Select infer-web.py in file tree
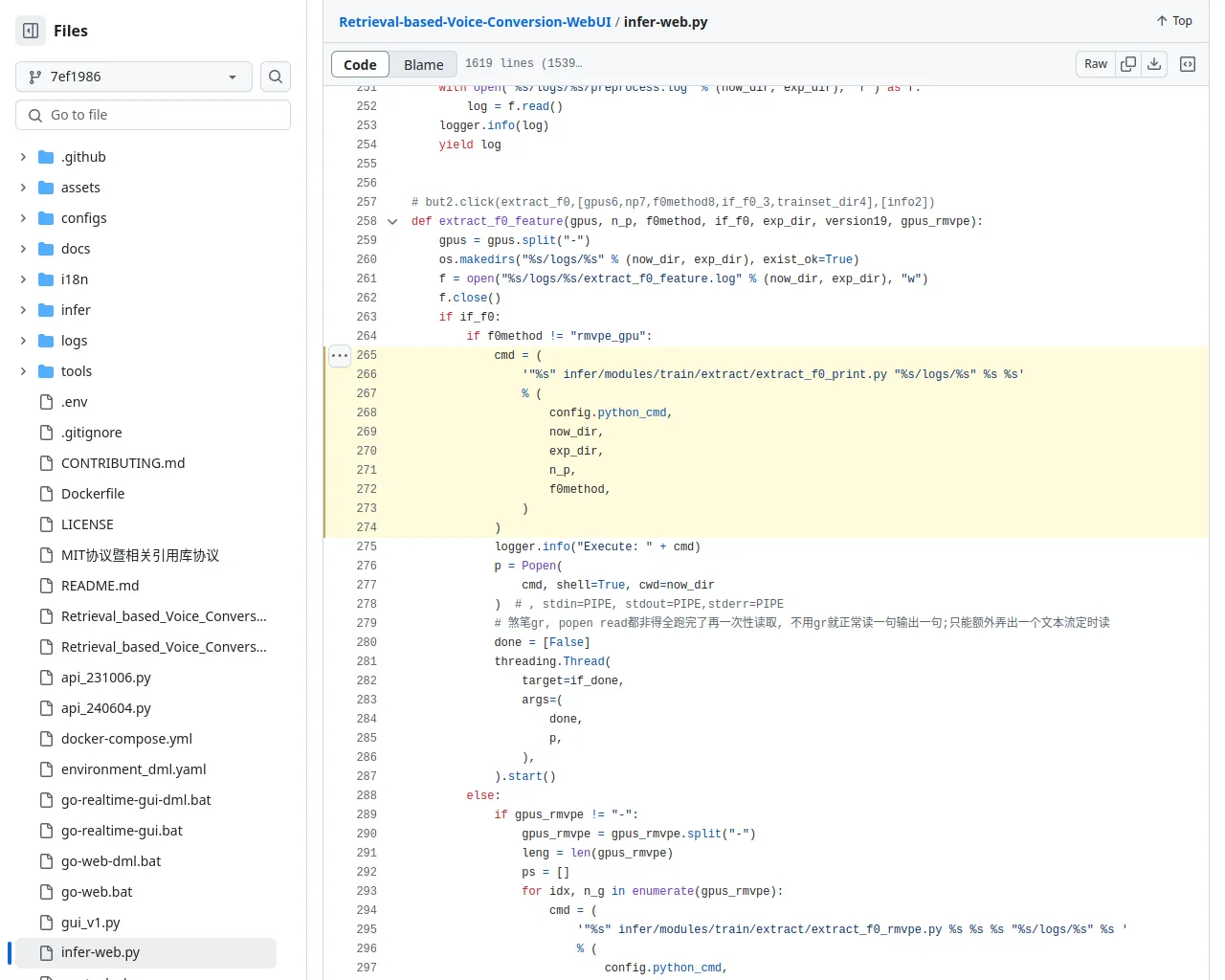Screen dimensions: 1225x980 click(x=145, y=952)
